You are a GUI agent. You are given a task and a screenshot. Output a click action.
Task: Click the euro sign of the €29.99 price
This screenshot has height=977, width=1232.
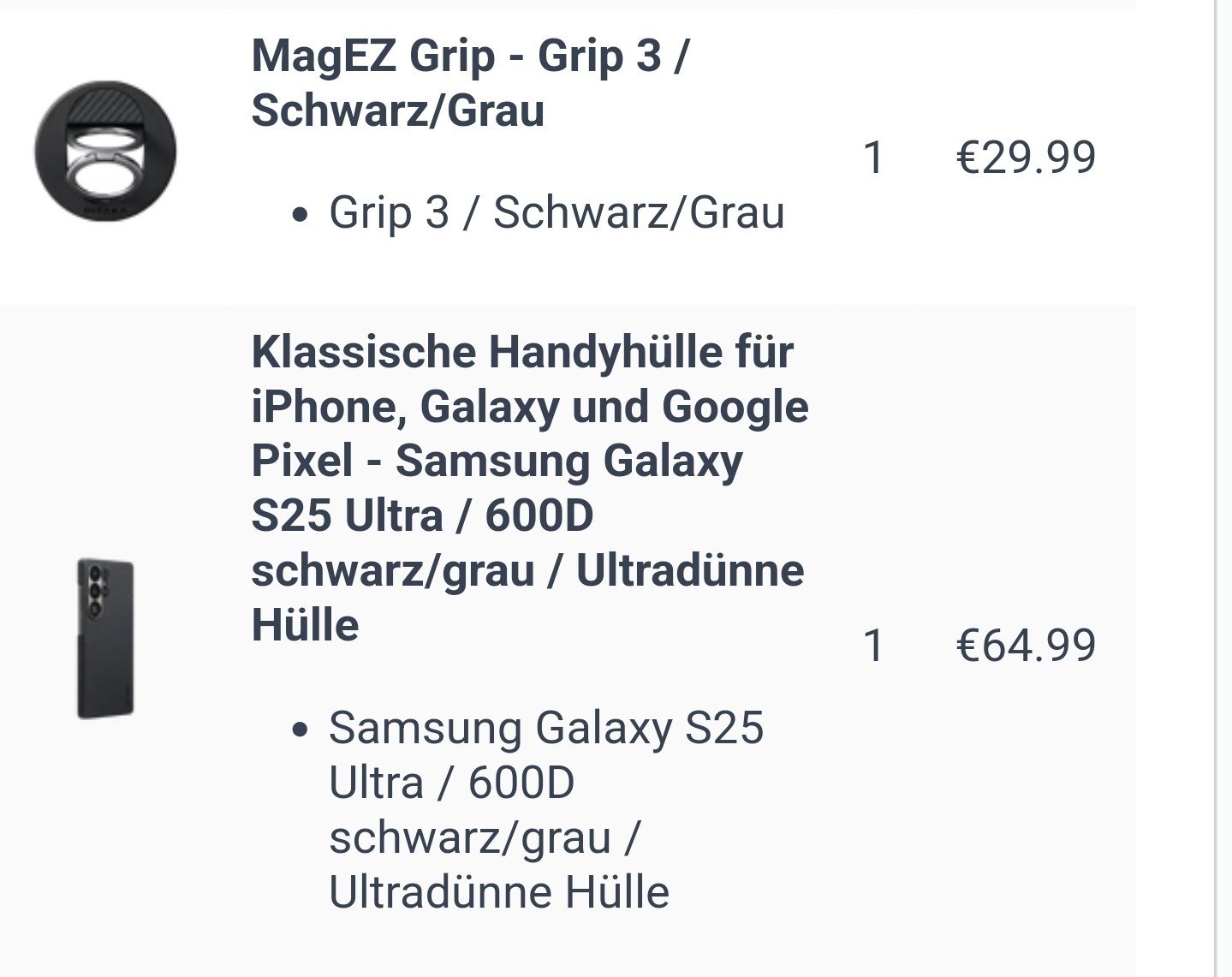(x=967, y=158)
